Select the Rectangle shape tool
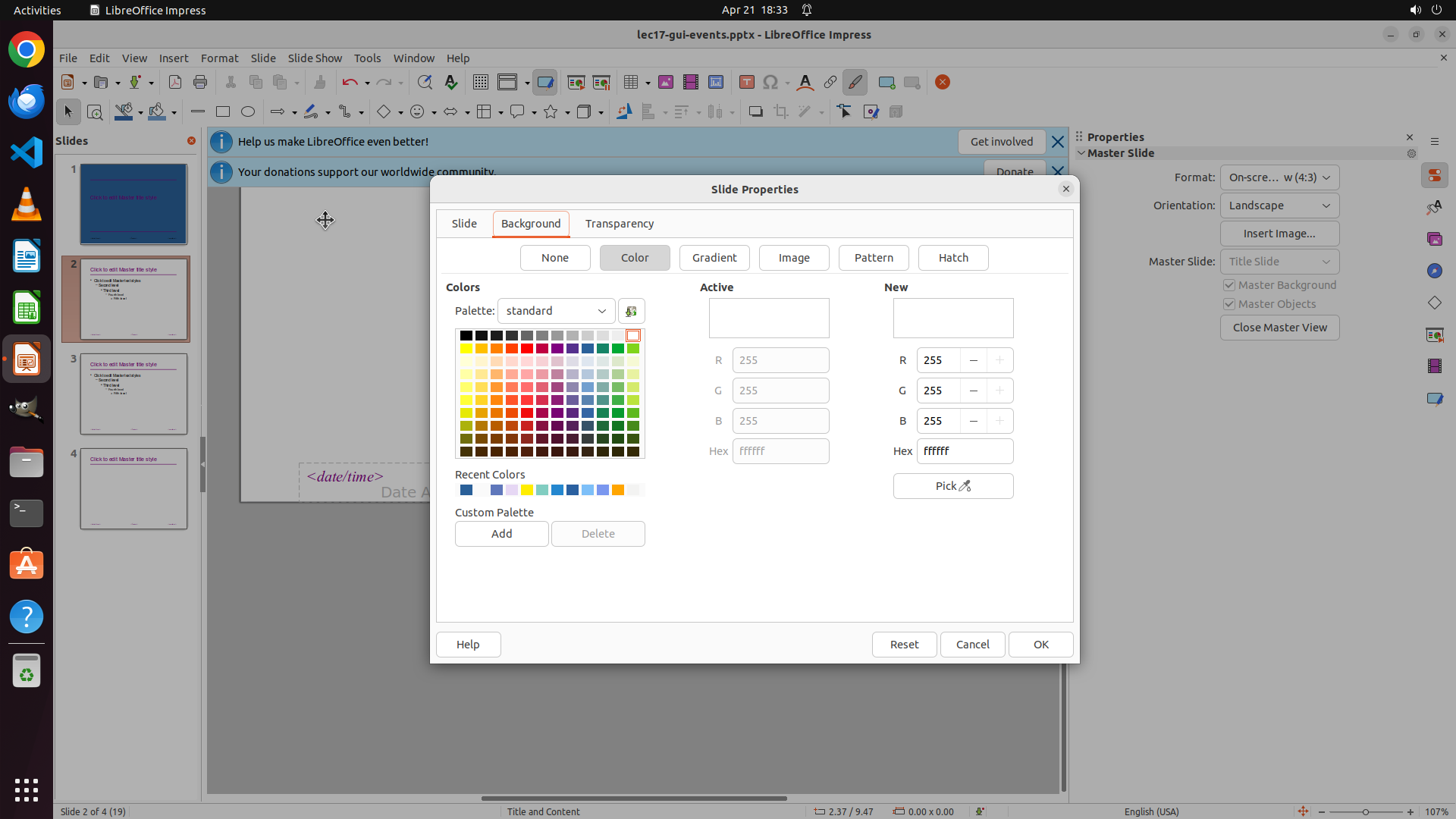Image resolution: width=1456 pixels, height=819 pixels. pyautogui.click(x=223, y=112)
